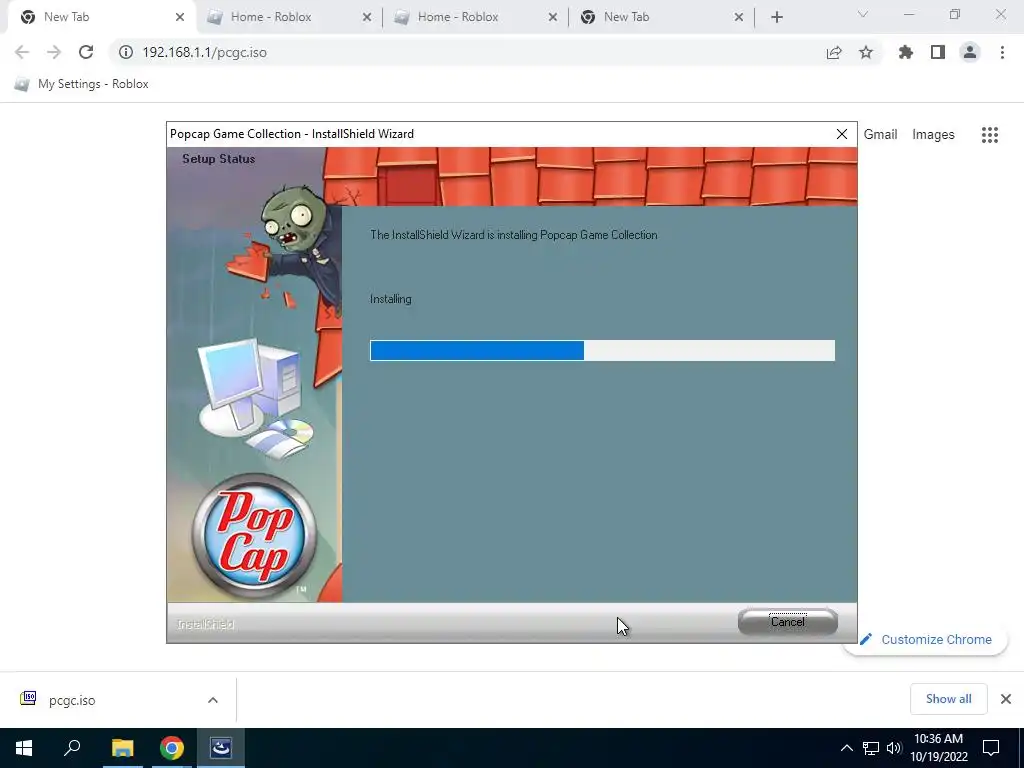Open downloaded pcgc.iso file

pyautogui.click(x=72, y=700)
